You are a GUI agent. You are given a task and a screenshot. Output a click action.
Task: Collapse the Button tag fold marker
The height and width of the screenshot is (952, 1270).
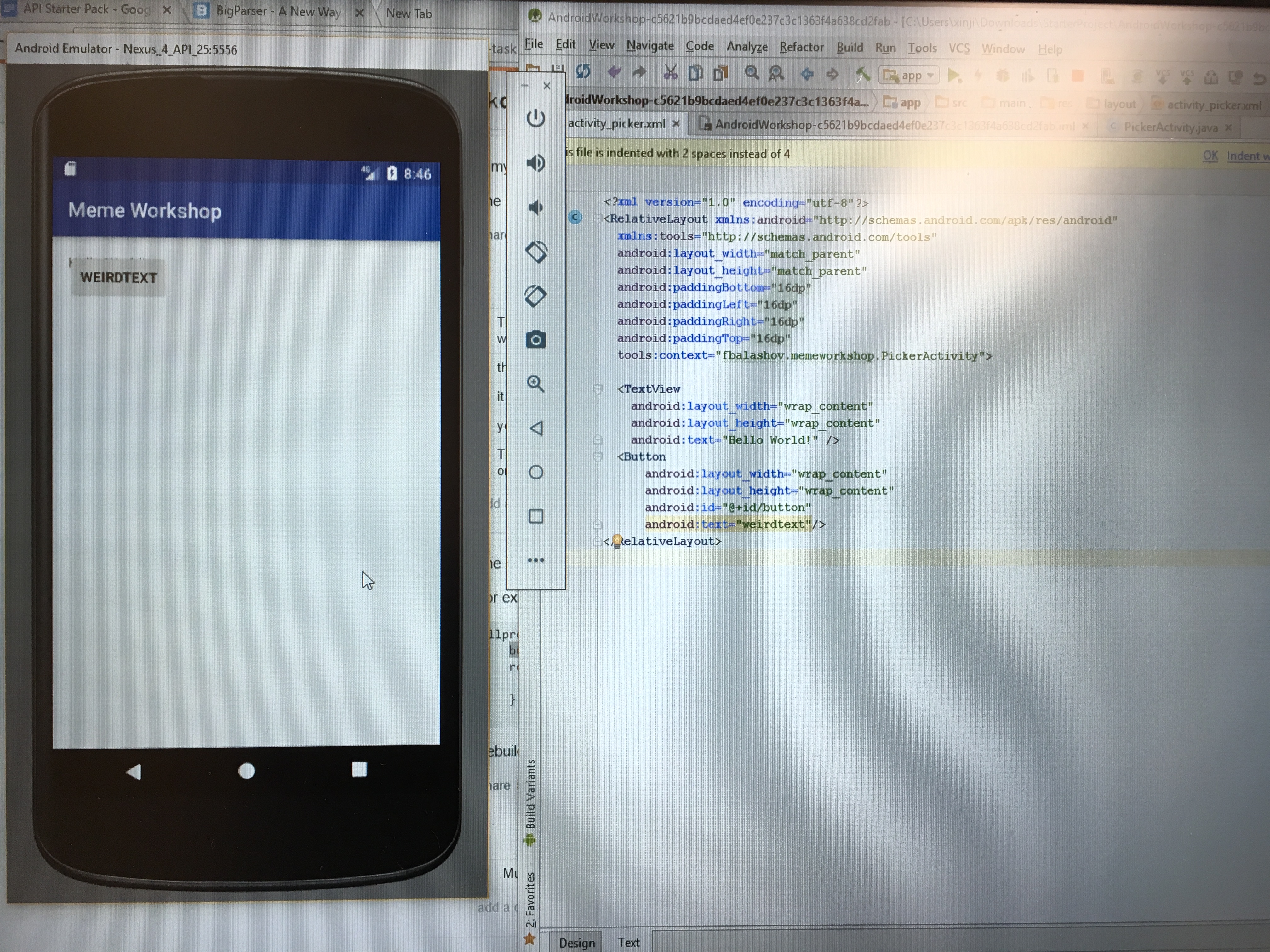598,457
